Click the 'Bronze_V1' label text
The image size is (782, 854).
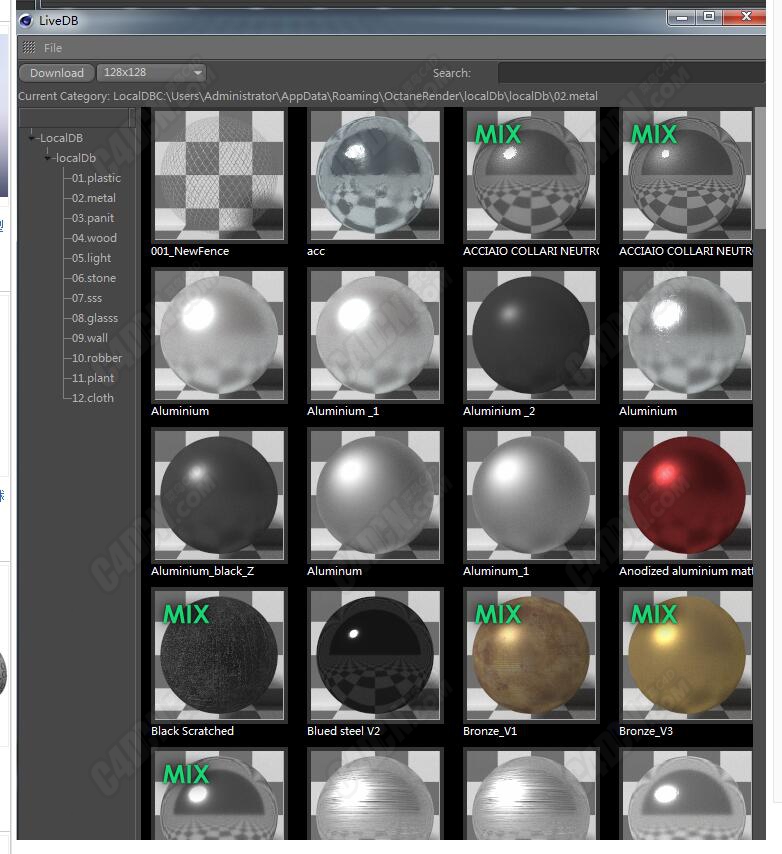click(490, 731)
